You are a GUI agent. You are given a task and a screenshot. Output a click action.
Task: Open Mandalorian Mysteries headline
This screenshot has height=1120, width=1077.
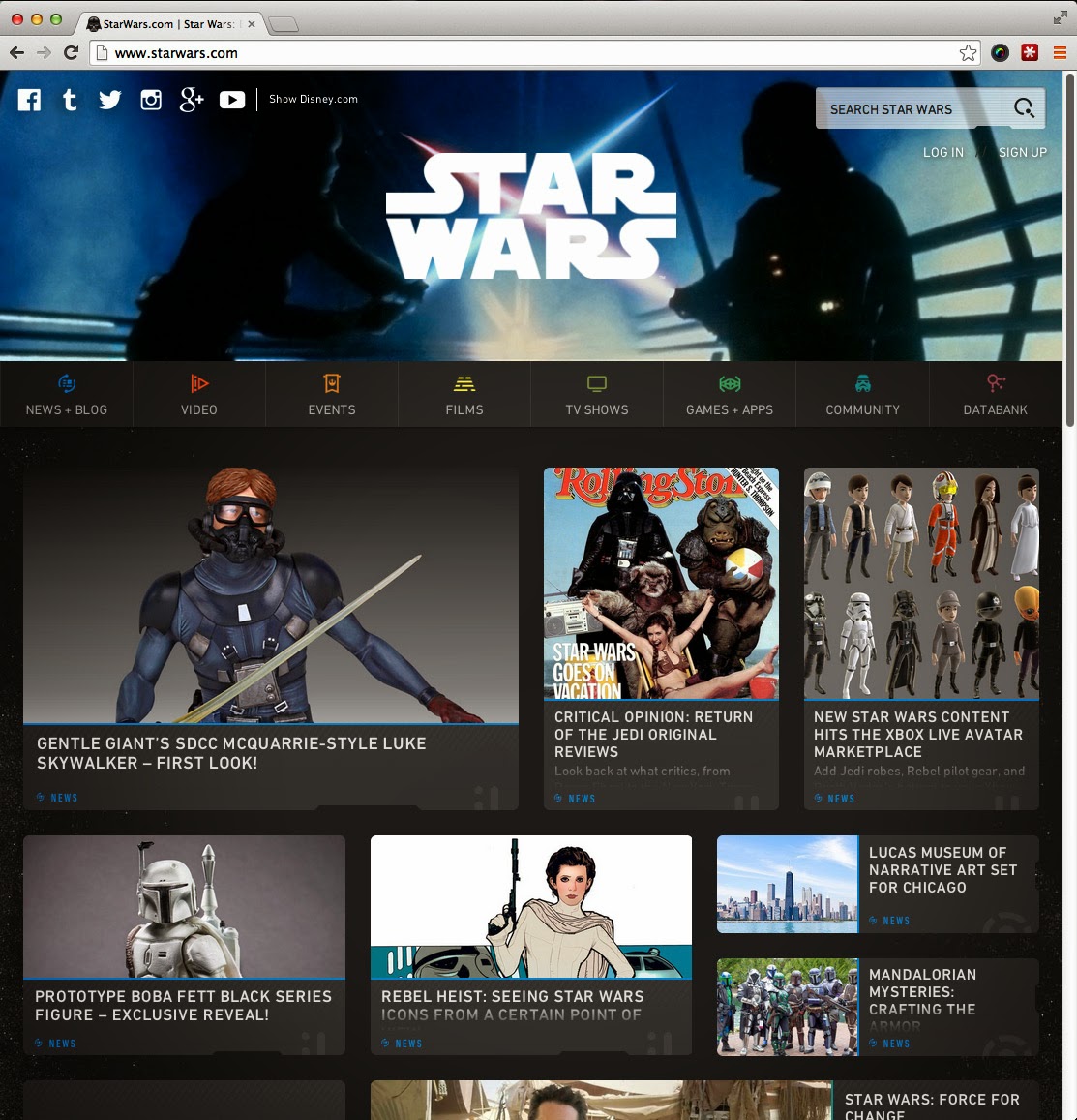pos(923,1000)
